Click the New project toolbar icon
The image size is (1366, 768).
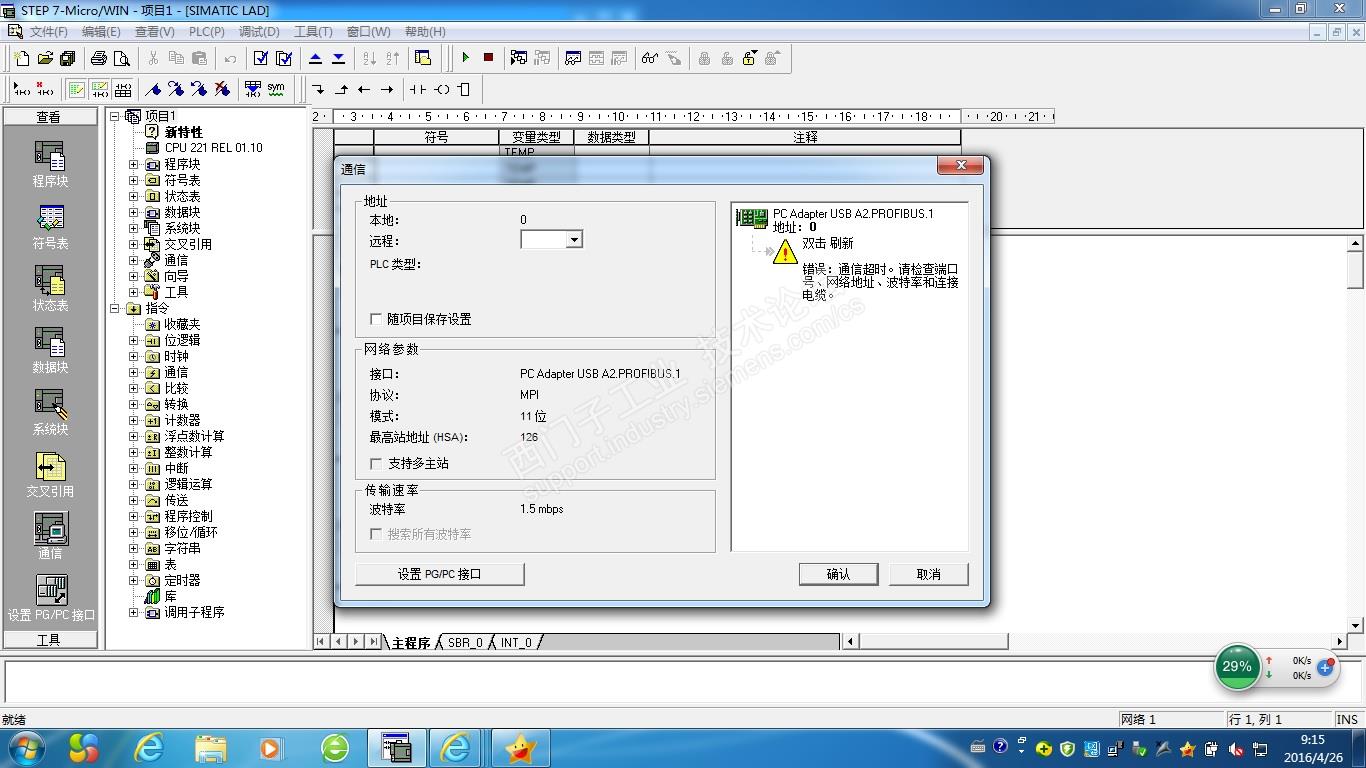tap(21, 58)
